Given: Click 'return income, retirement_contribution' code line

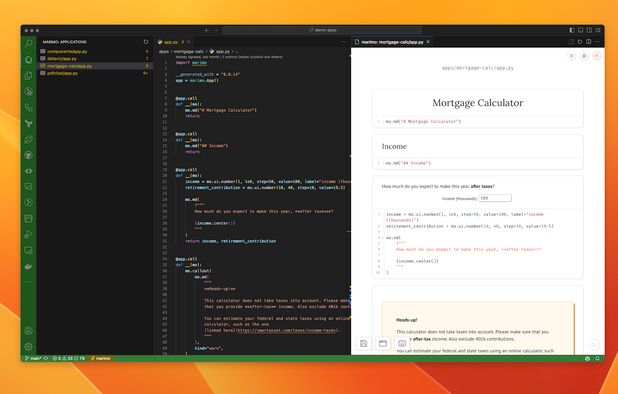Looking at the screenshot, I should tap(231, 241).
